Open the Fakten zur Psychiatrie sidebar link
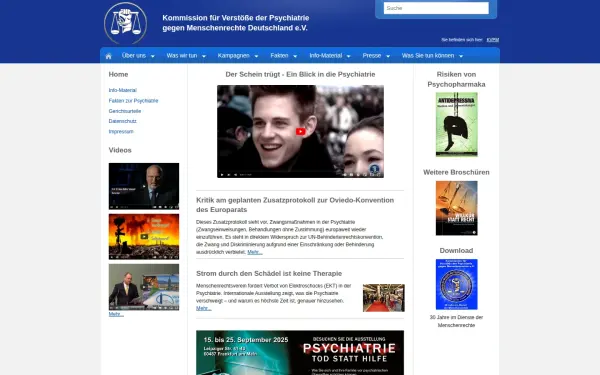The width and height of the screenshot is (600, 375). pyautogui.click(x=133, y=101)
